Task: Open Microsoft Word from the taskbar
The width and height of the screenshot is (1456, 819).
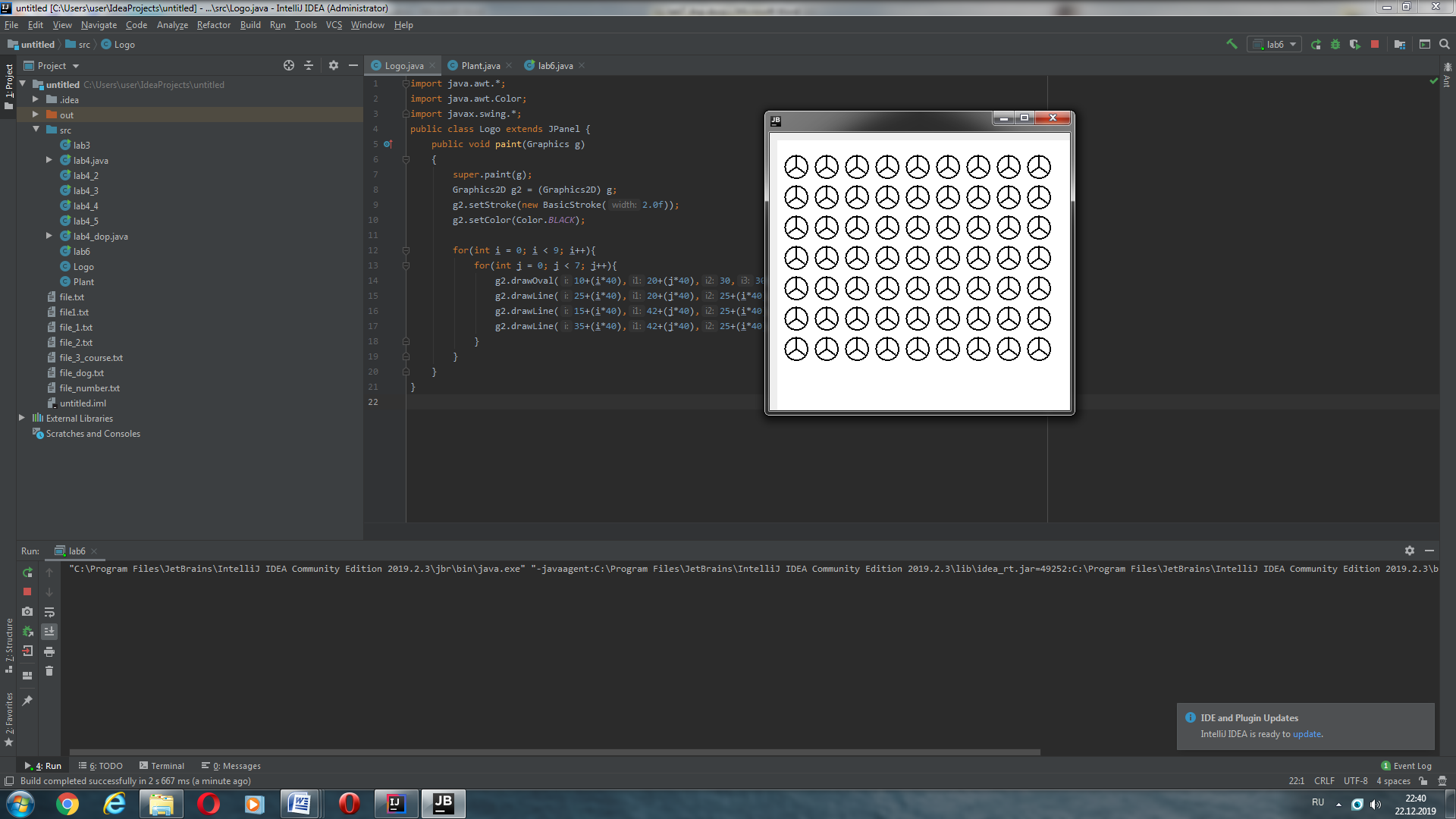Action: click(x=300, y=804)
